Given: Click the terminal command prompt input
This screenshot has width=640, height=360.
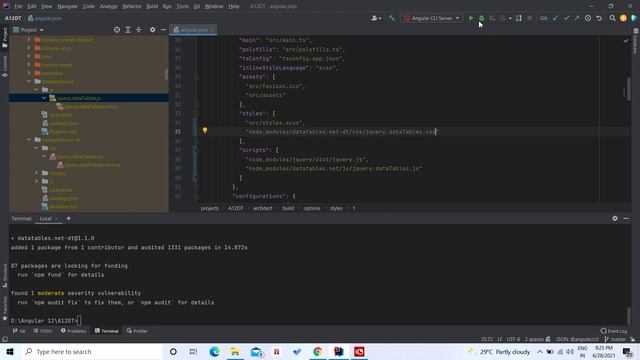Looking at the screenshot, I should (x=79, y=321).
